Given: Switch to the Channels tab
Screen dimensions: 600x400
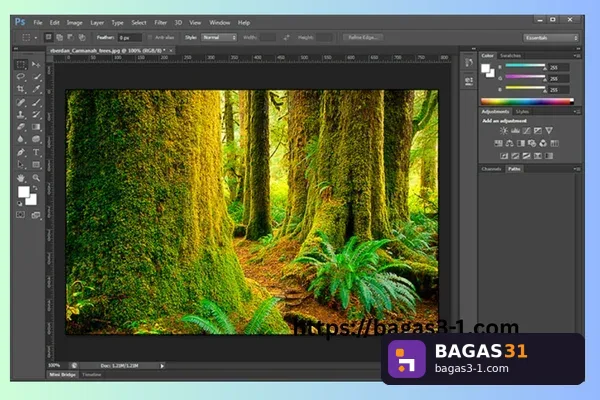Looking at the screenshot, I should point(491,169).
